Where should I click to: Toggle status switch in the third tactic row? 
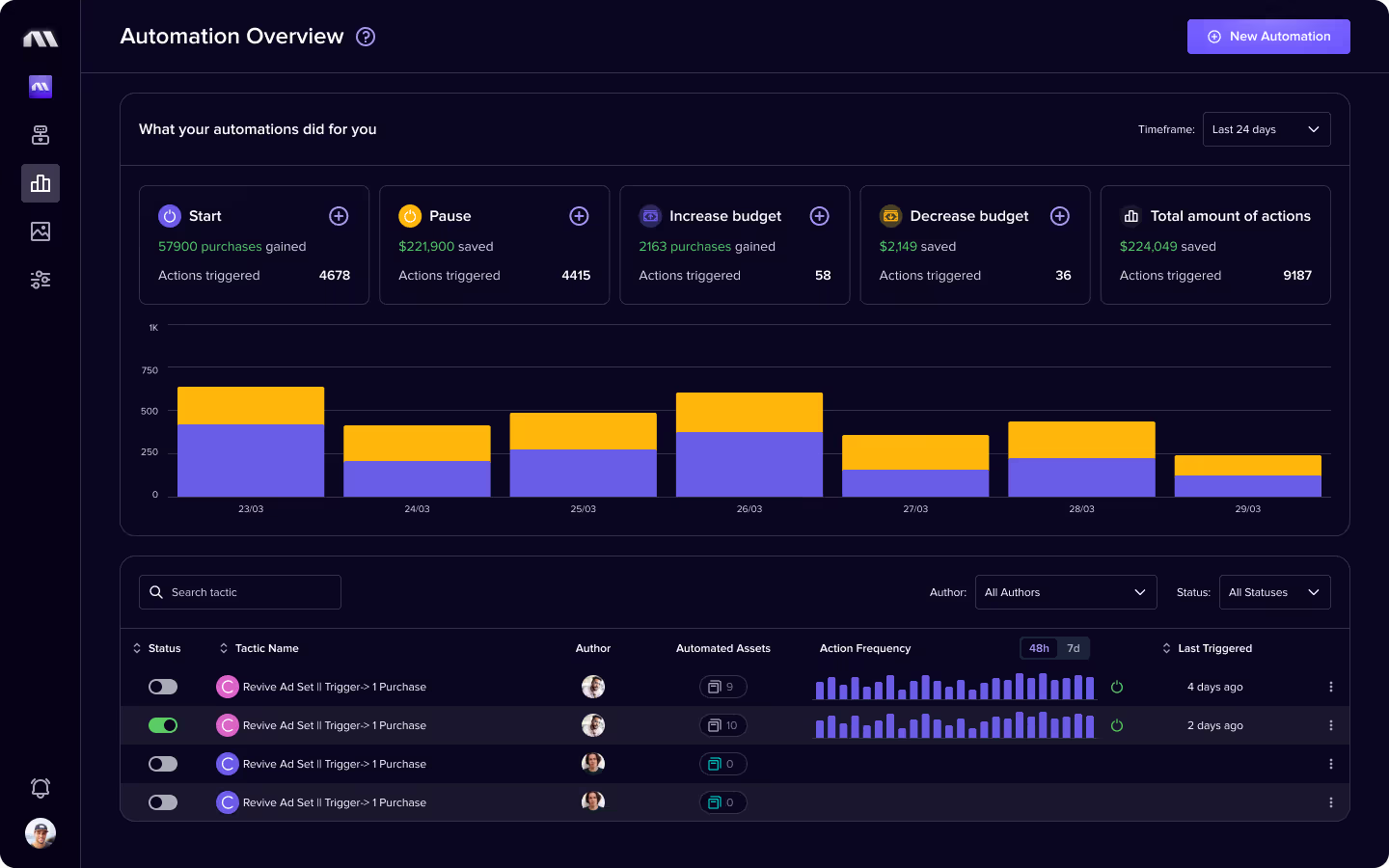click(163, 764)
